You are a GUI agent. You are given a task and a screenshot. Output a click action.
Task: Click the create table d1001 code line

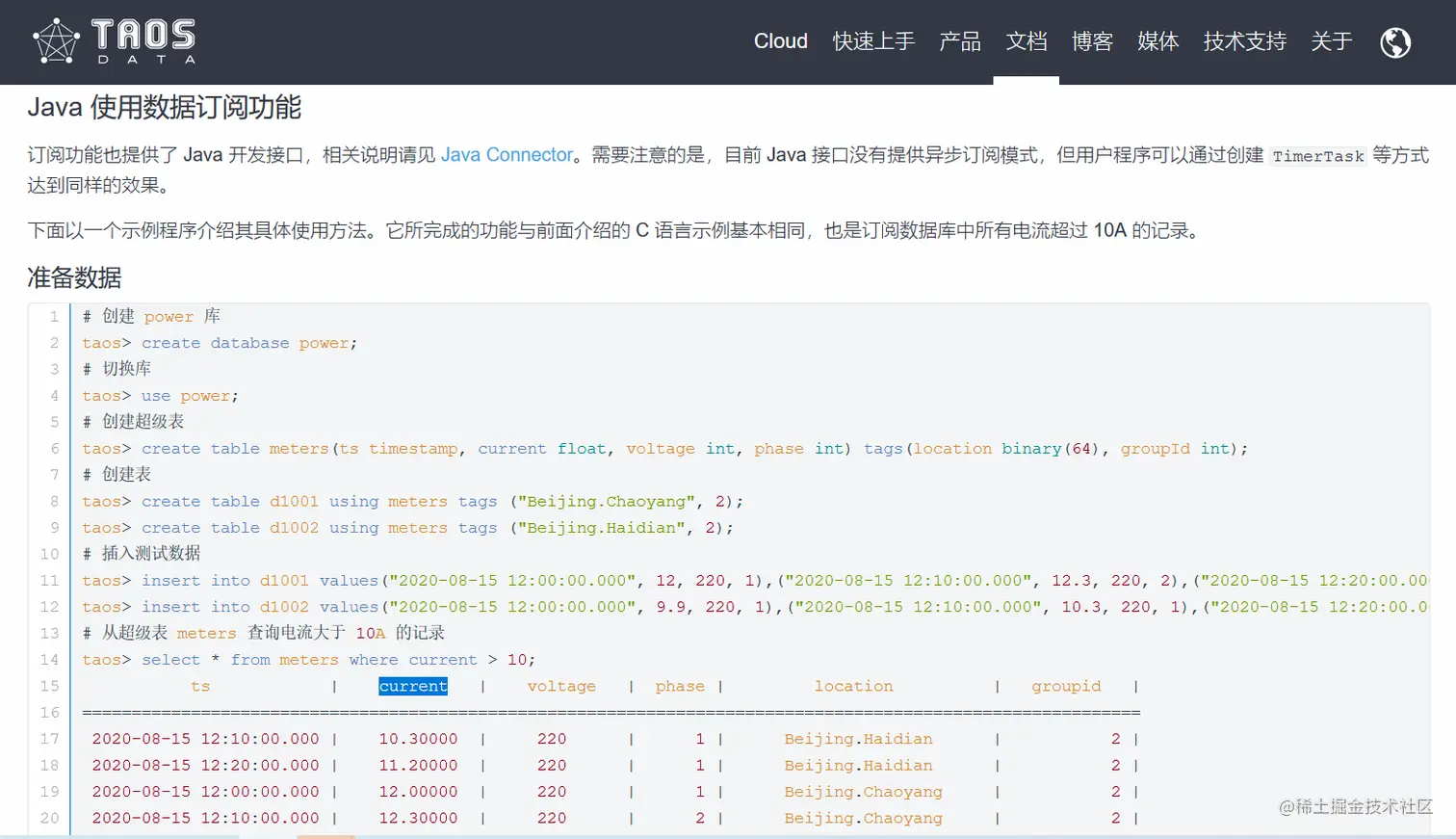tap(412, 502)
